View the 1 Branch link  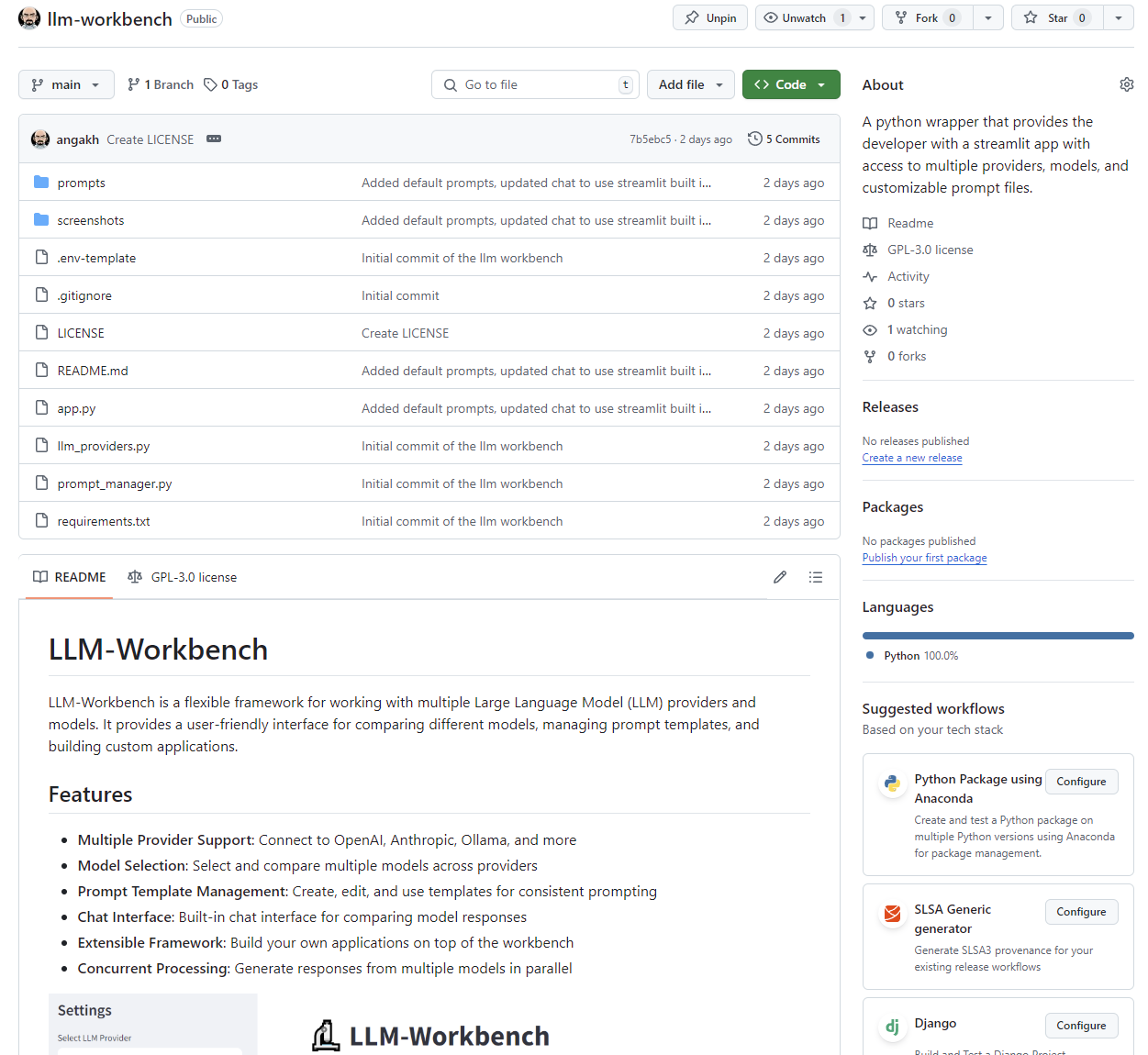(x=161, y=84)
